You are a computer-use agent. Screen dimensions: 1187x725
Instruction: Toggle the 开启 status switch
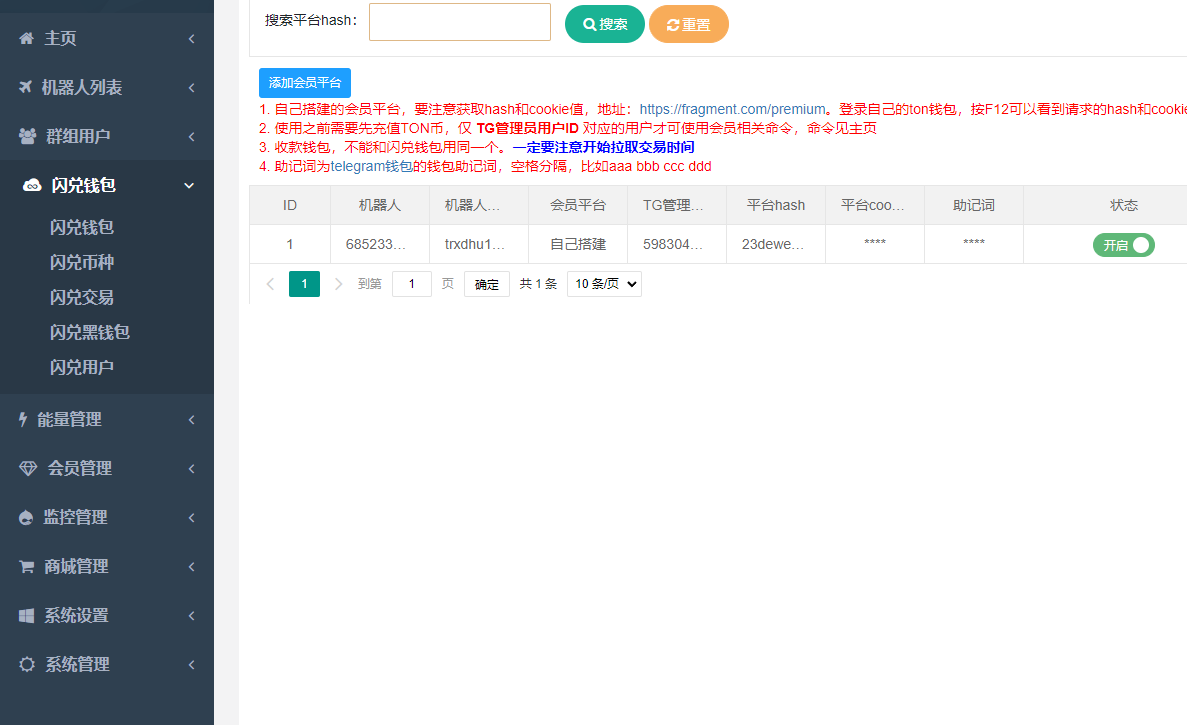1123,245
